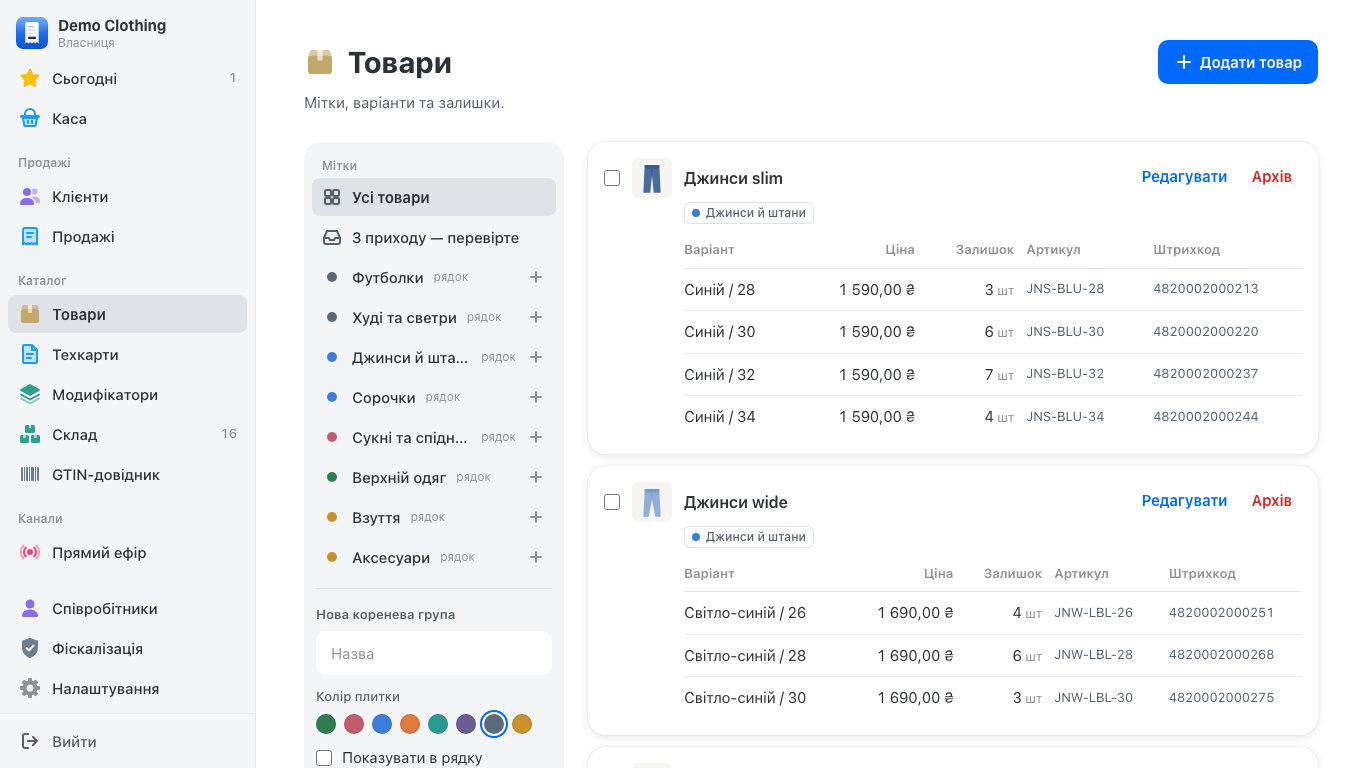Focus the Назва new group input
This screenshot has height=768, width=1366.
pyautogui.click(x=434, y=653)
